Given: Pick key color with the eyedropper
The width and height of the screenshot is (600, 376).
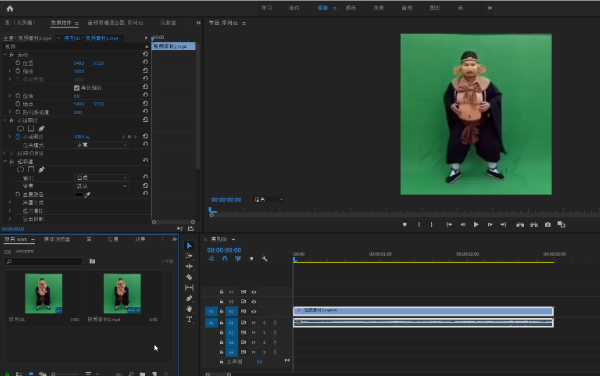Looking at the screenshot, I should 87,195.
